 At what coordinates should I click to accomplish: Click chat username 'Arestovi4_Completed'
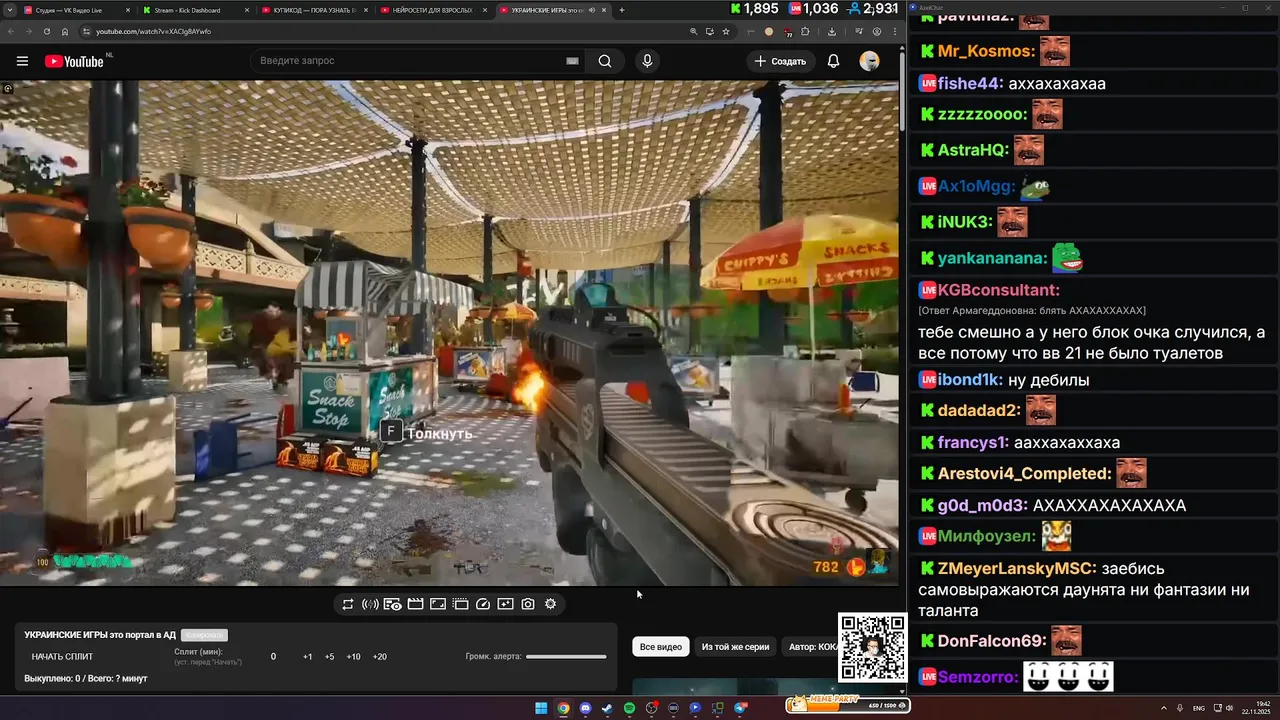pyautogui.click(x=1024, y=473)
